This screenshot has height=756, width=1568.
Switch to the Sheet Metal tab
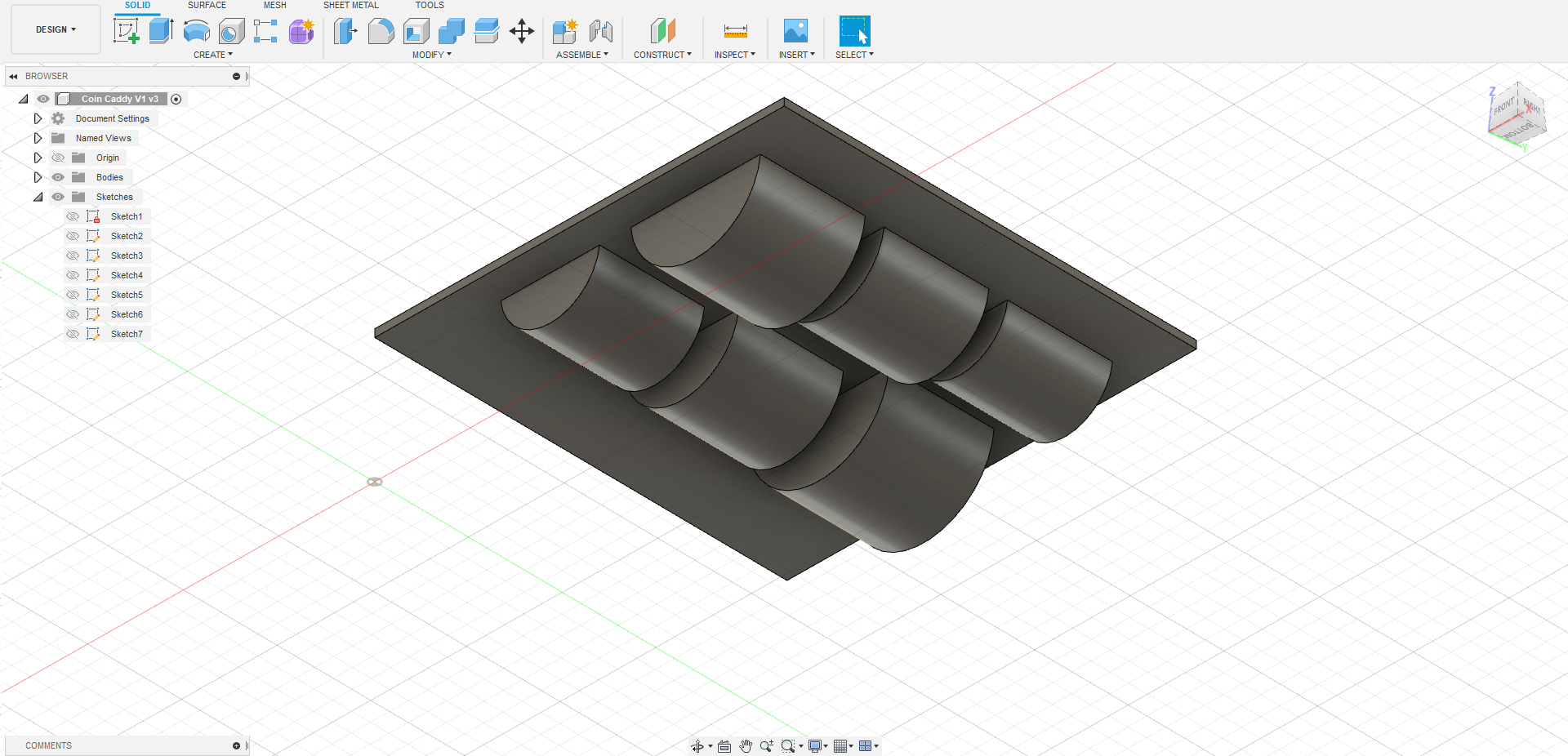351,5
